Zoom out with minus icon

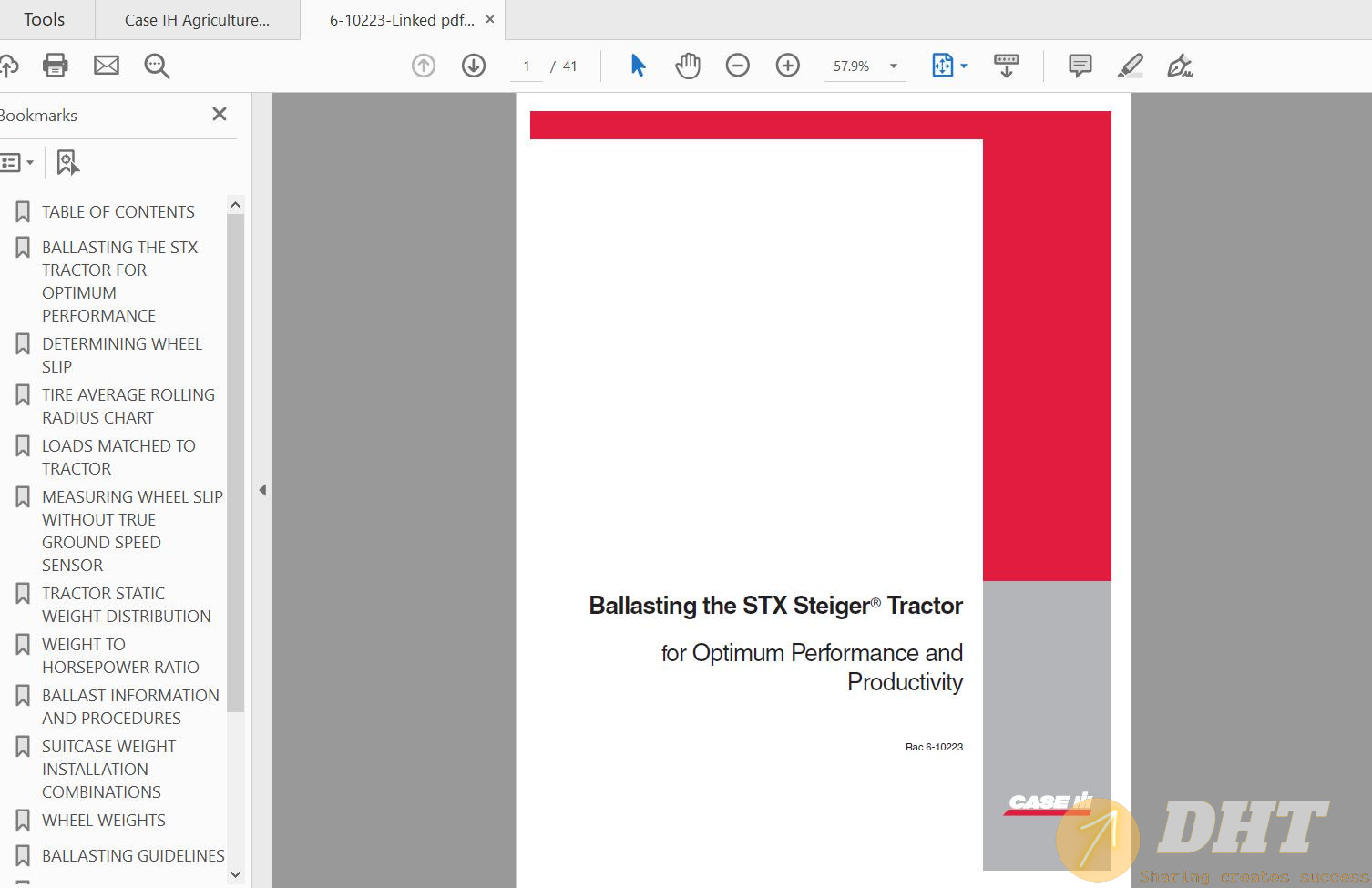(x=738, y=66)
